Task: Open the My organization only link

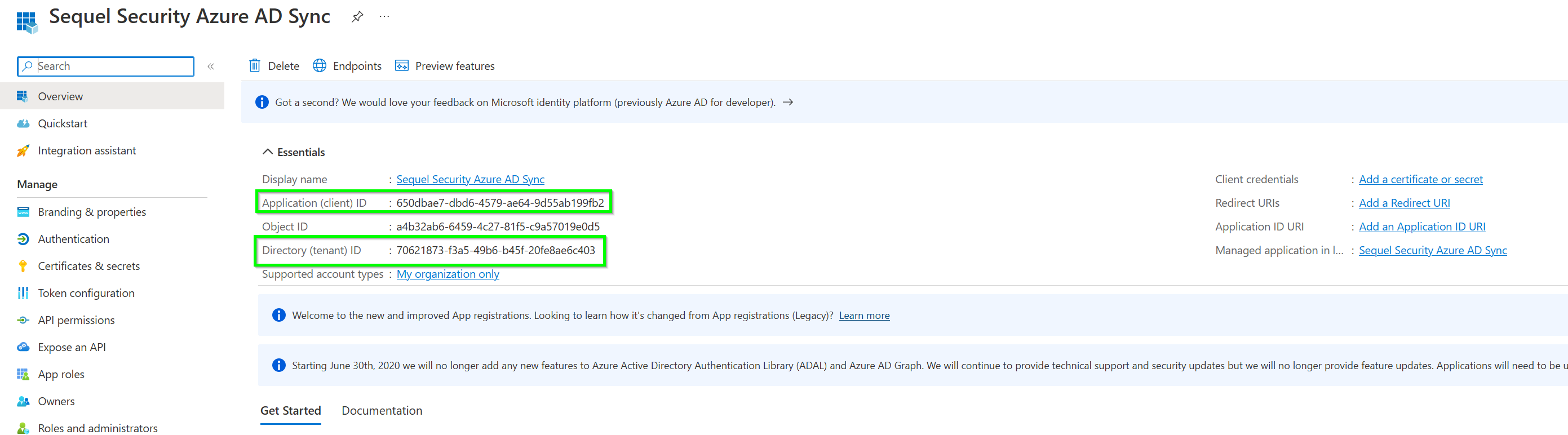Action: pos(448,274)
